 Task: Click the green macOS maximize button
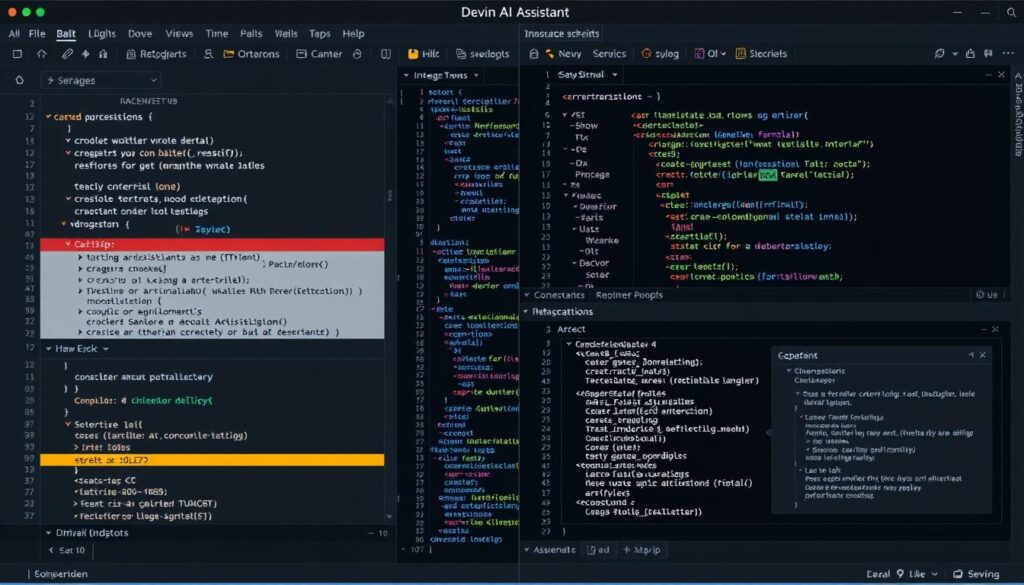click(40, 12)
